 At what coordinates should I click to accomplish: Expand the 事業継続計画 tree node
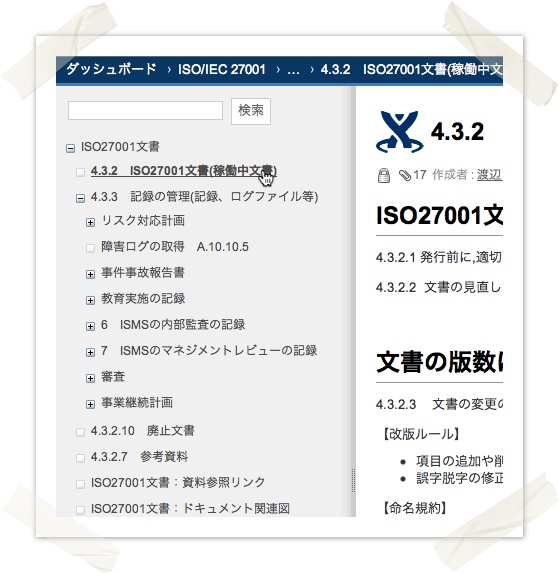point(90,404)
